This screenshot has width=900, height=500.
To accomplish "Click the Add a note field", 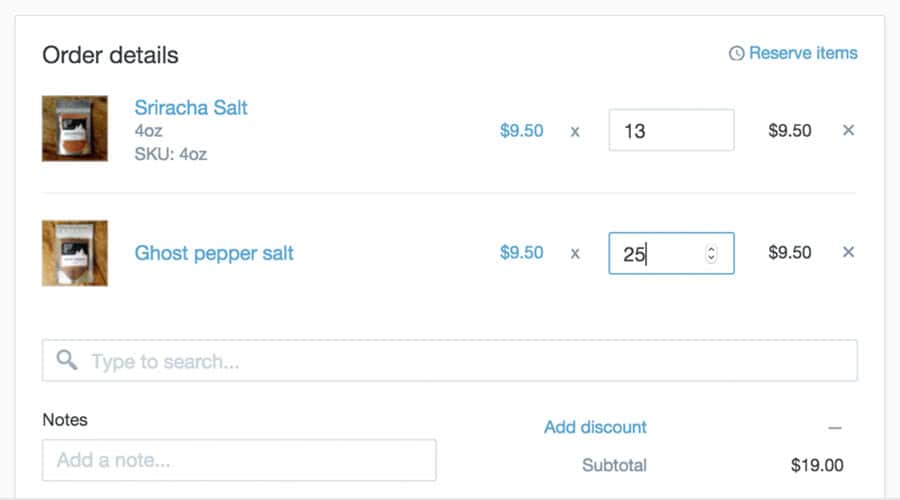I will 239,460.
